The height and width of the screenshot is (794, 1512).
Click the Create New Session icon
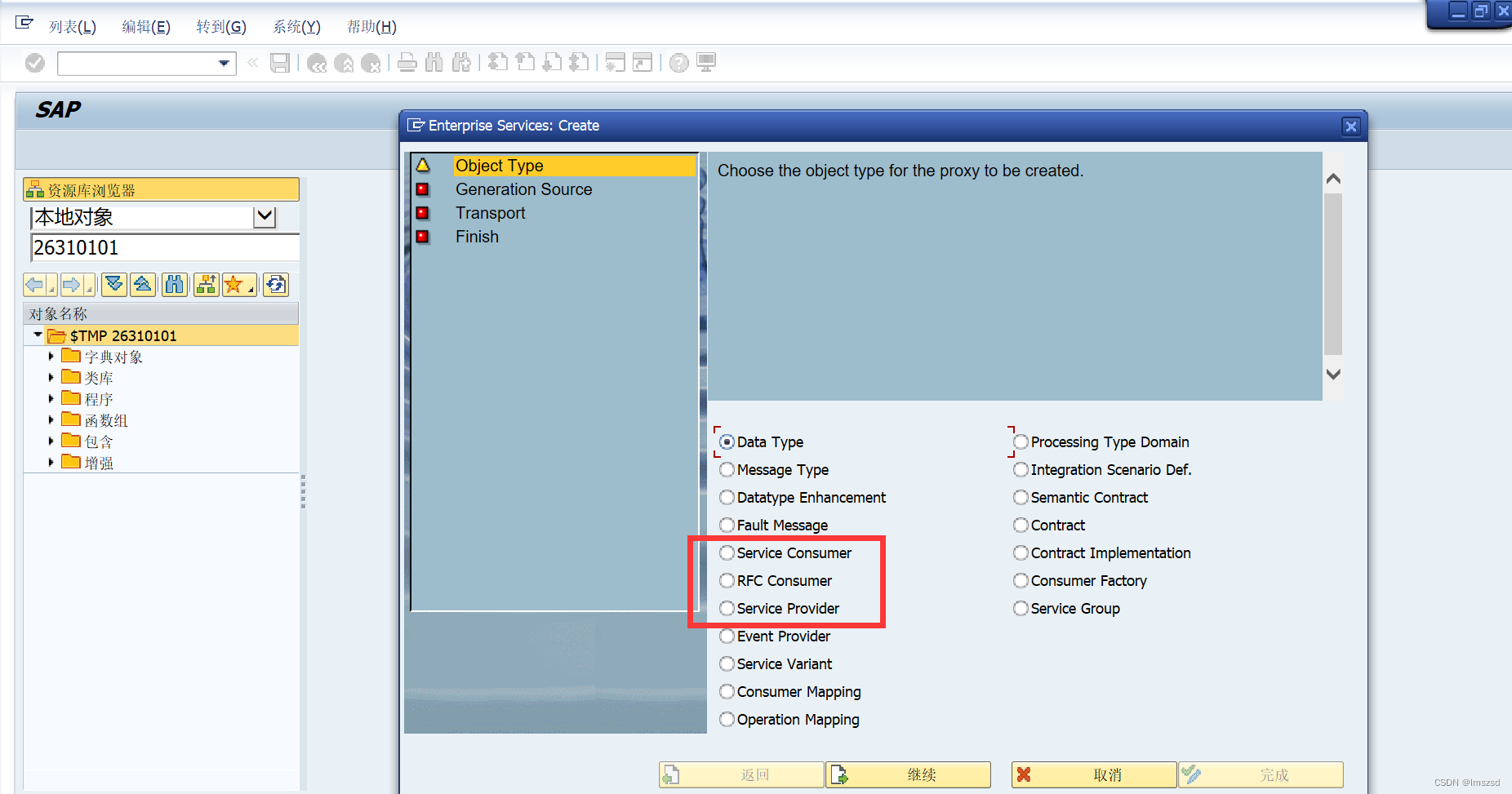coord(616,63)
